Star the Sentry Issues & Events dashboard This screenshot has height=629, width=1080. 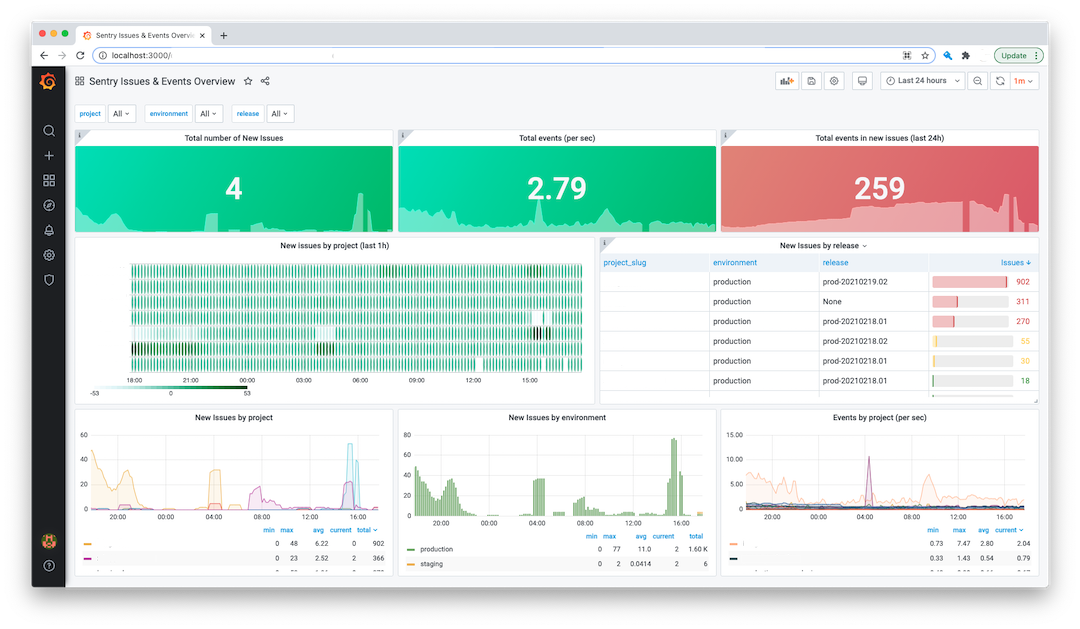[248, 81]
